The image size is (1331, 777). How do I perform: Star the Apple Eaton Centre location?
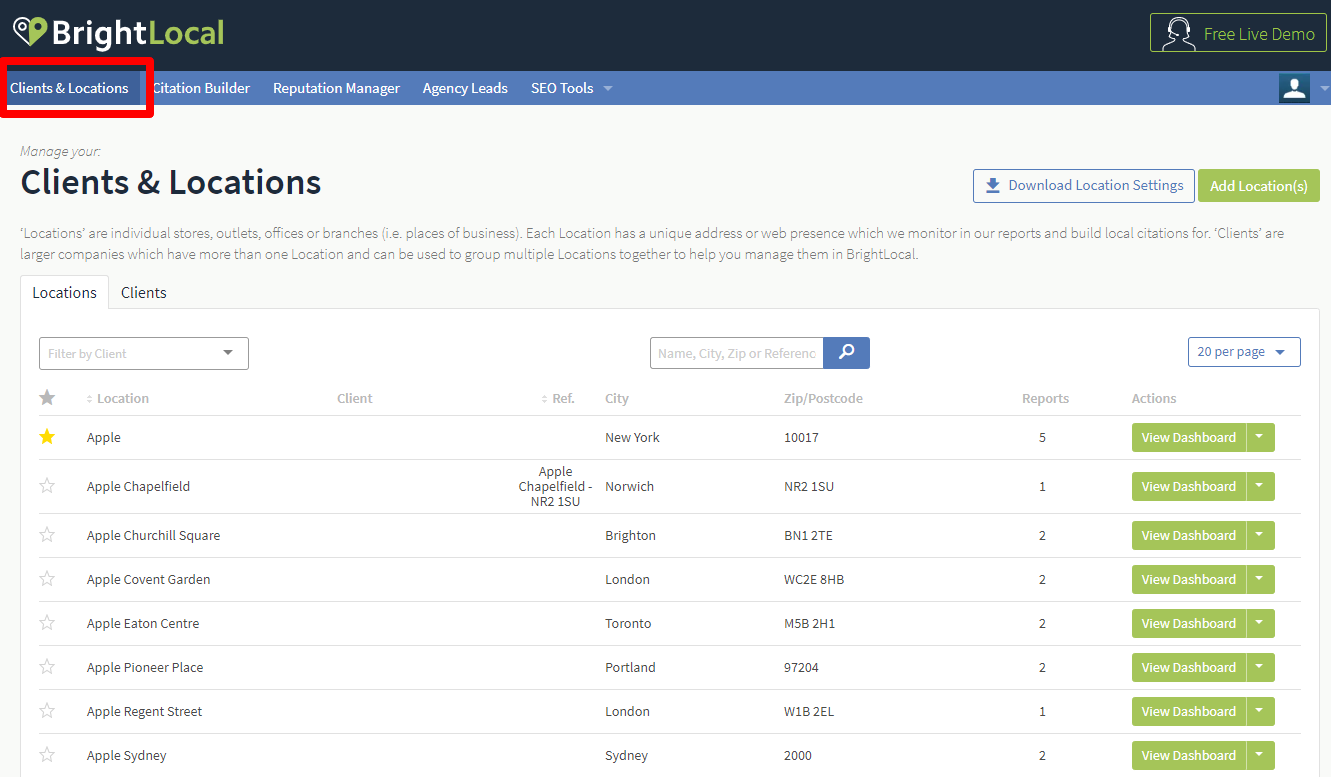pos(47,623)
